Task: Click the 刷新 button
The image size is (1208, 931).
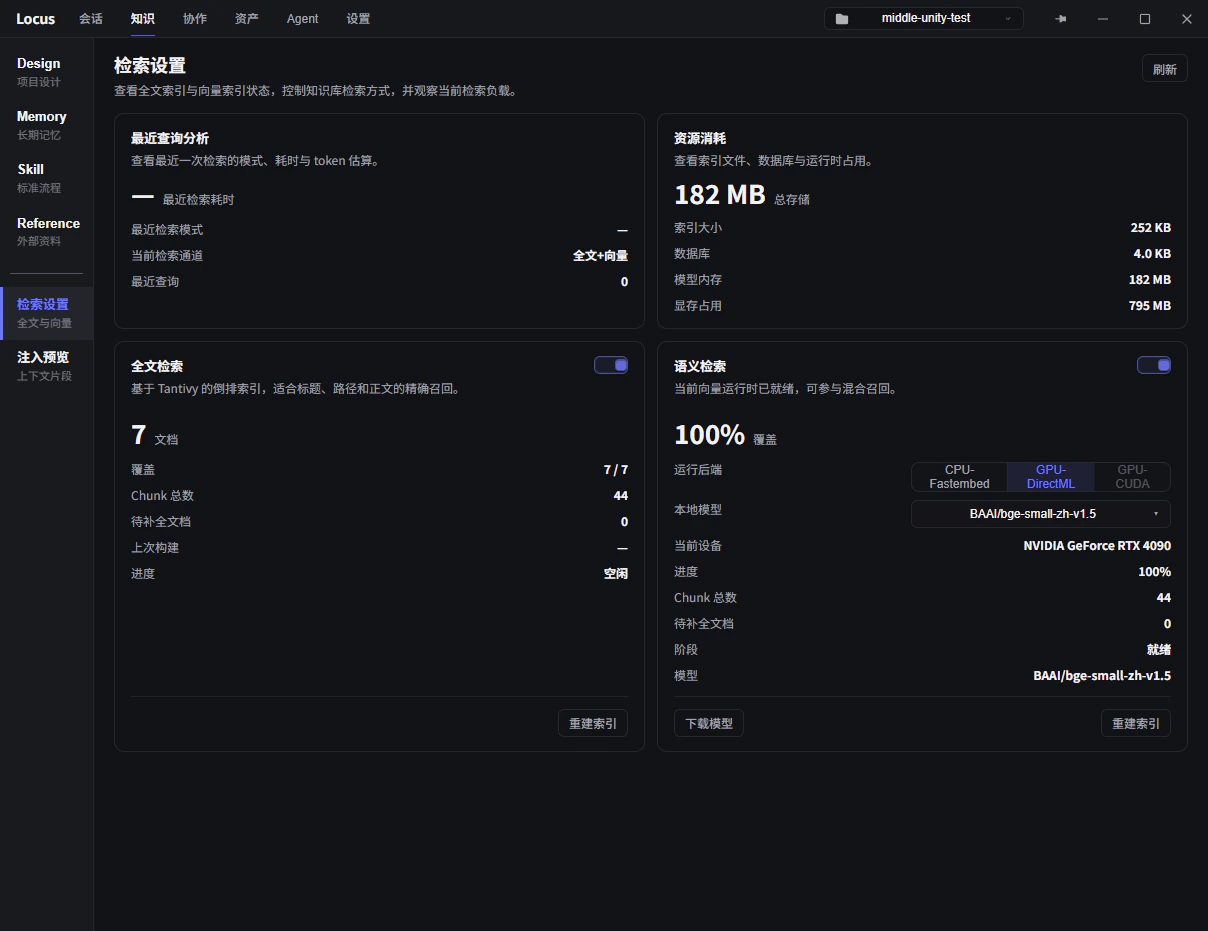Action: 1165,69
